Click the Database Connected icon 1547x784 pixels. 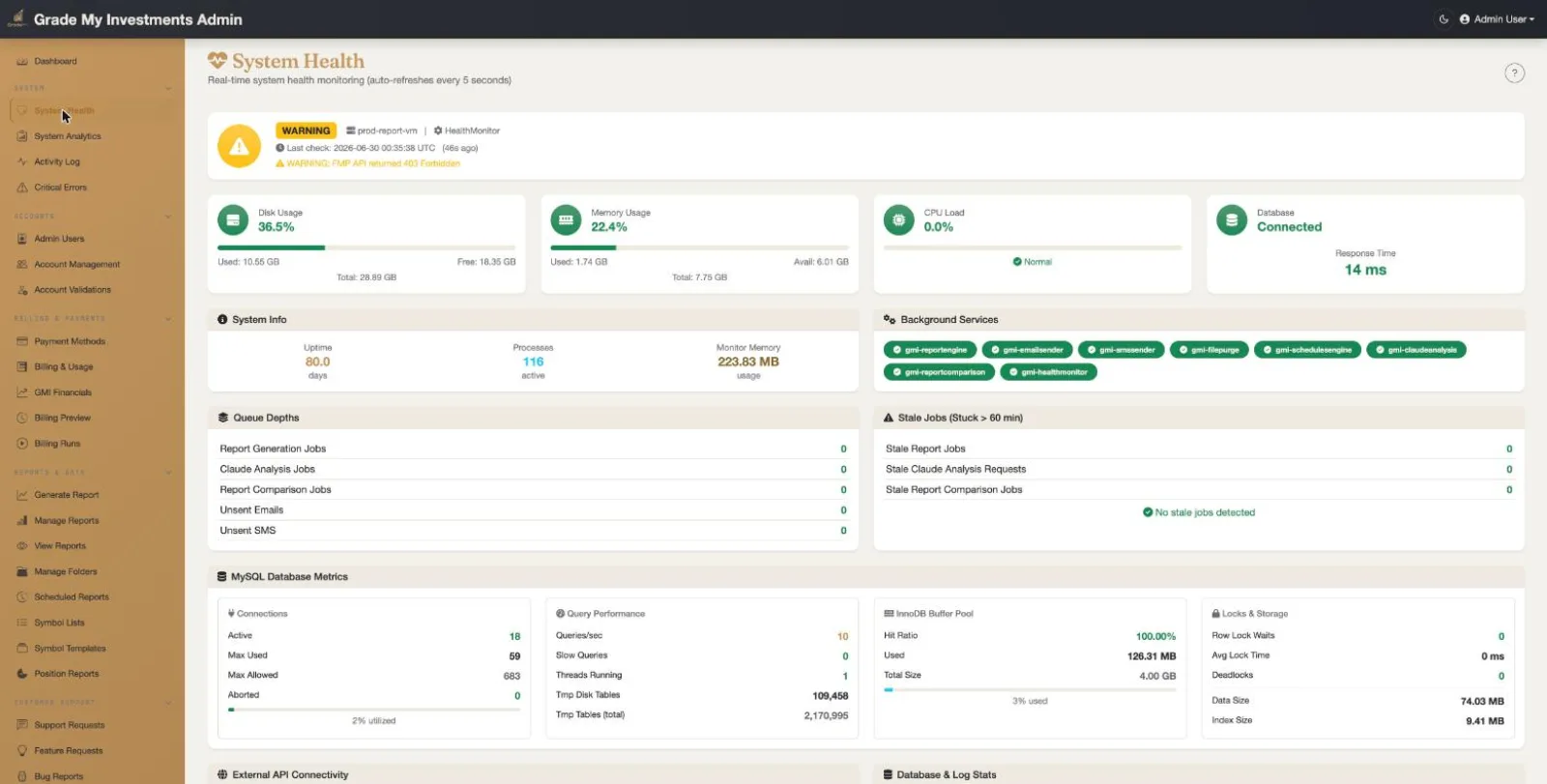click(x=1231, y=220)
